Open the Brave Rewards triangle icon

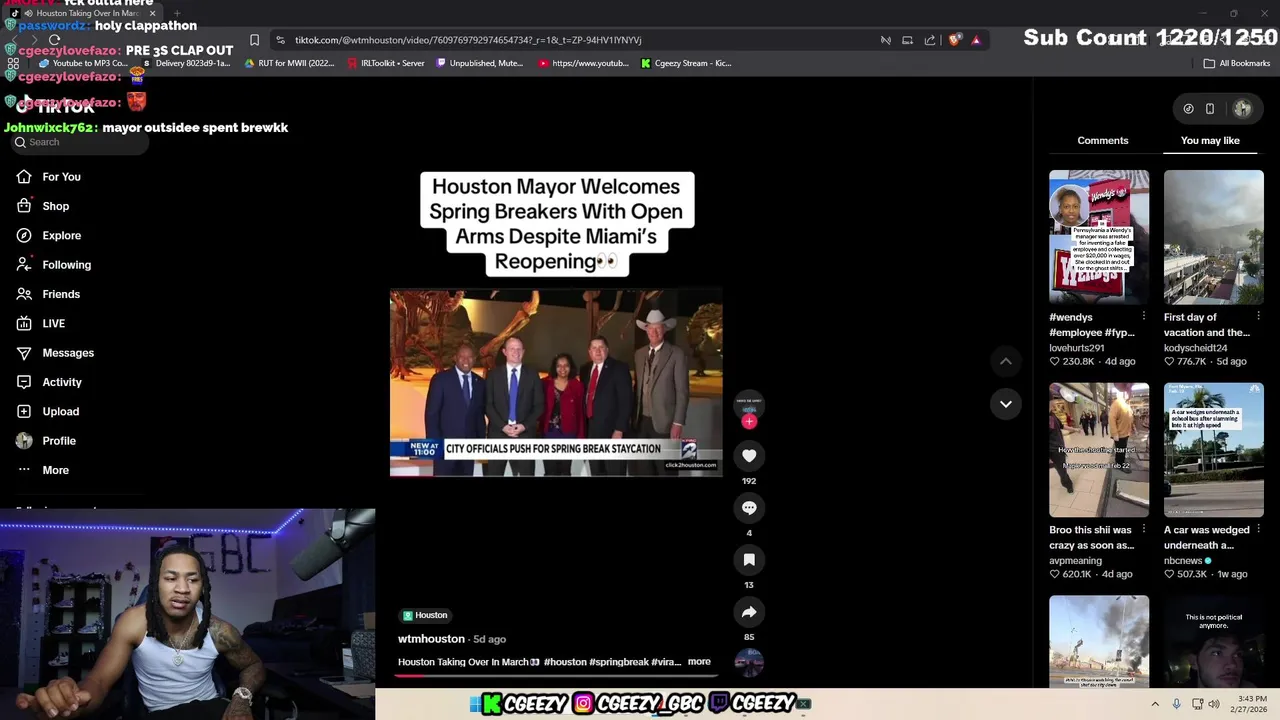(976, 40)
